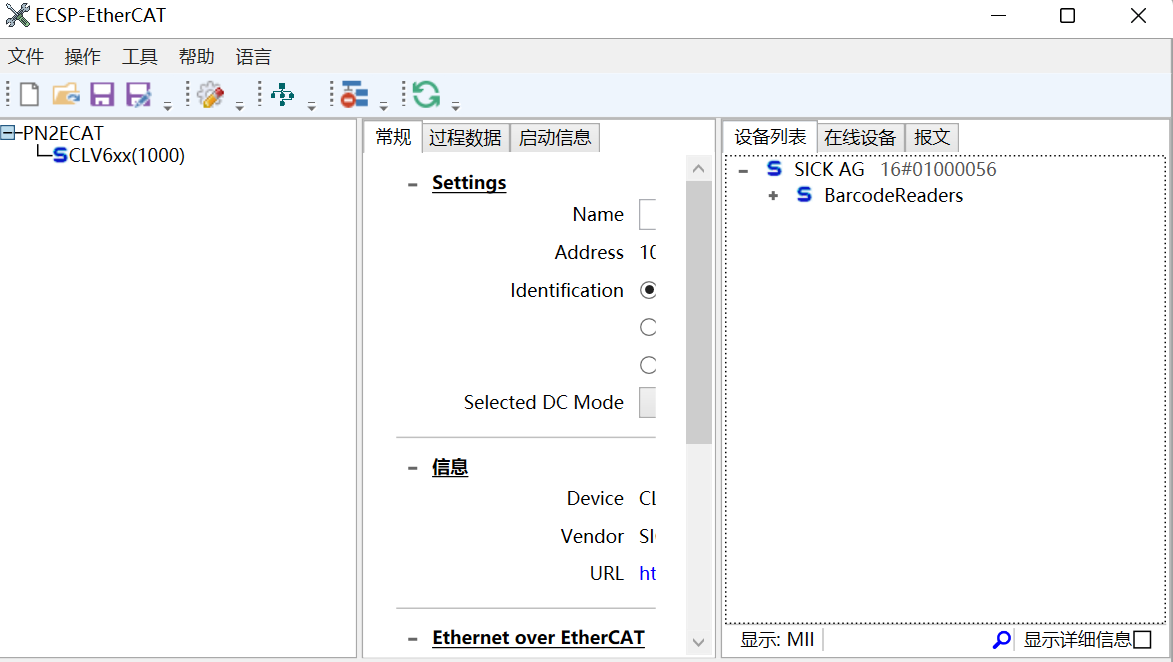This screenshot has height=662, width=1173.
Task: Select the first Identification radio button
Action: click(649, 289)
